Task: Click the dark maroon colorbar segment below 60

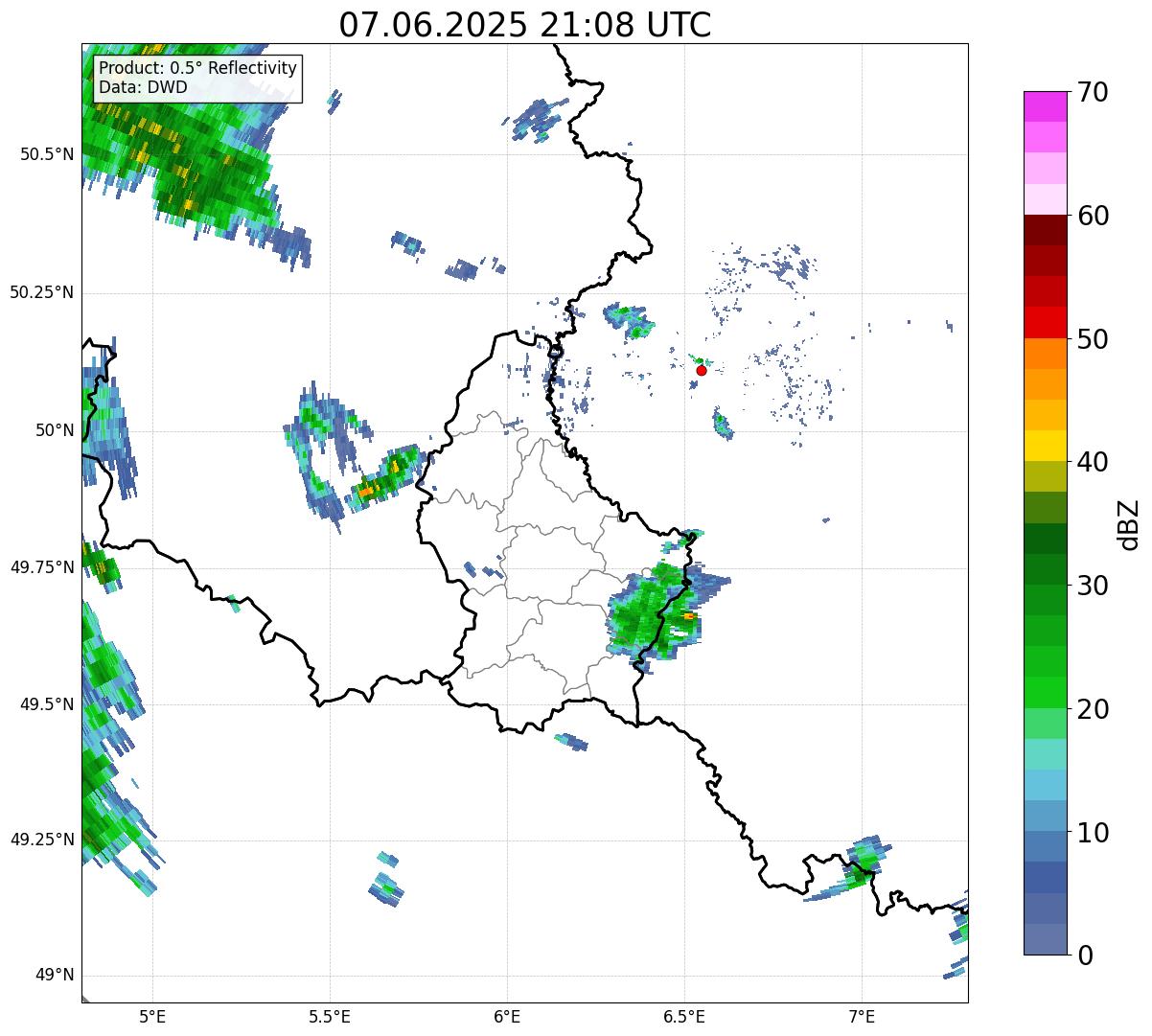Action: (x=1046, y=230)
